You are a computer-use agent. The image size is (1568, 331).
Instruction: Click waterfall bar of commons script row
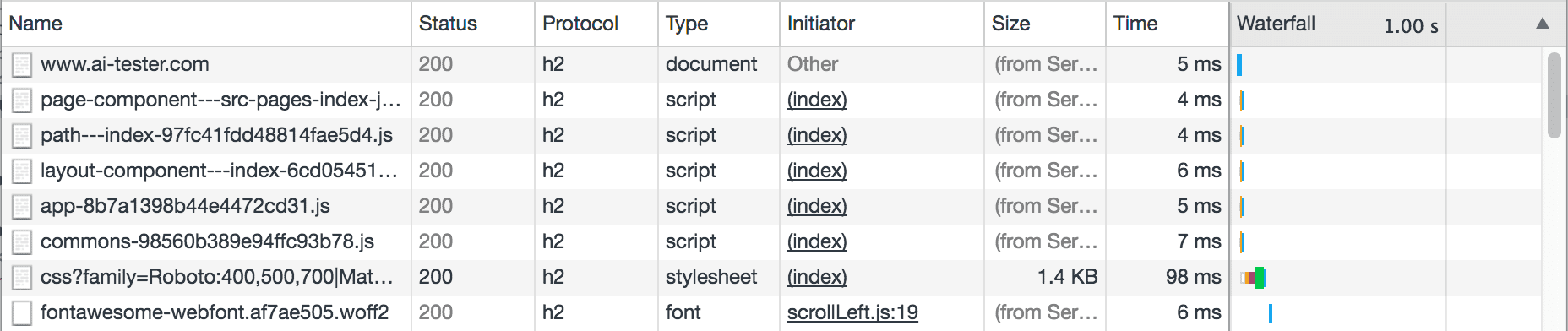[1241, 242]
